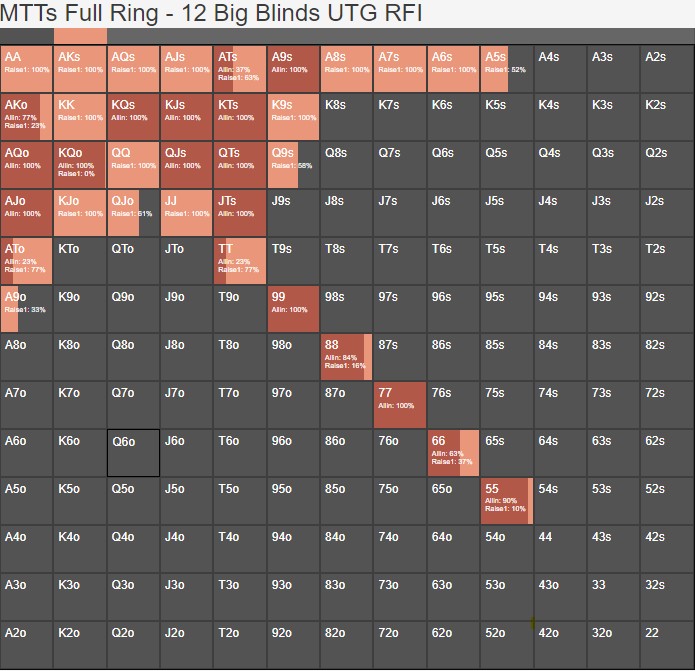The width and height of the screenshot is (695, 671).
Task: Click the QJo hand cell
Action: [133, 213]
